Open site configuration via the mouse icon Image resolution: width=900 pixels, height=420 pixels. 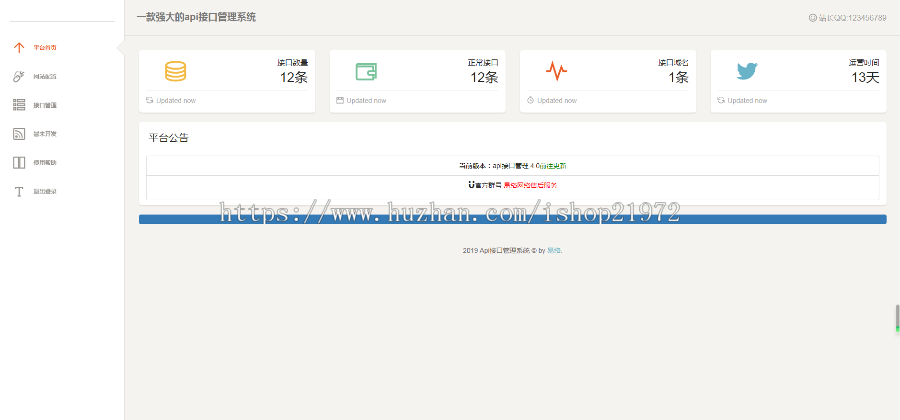19,76
